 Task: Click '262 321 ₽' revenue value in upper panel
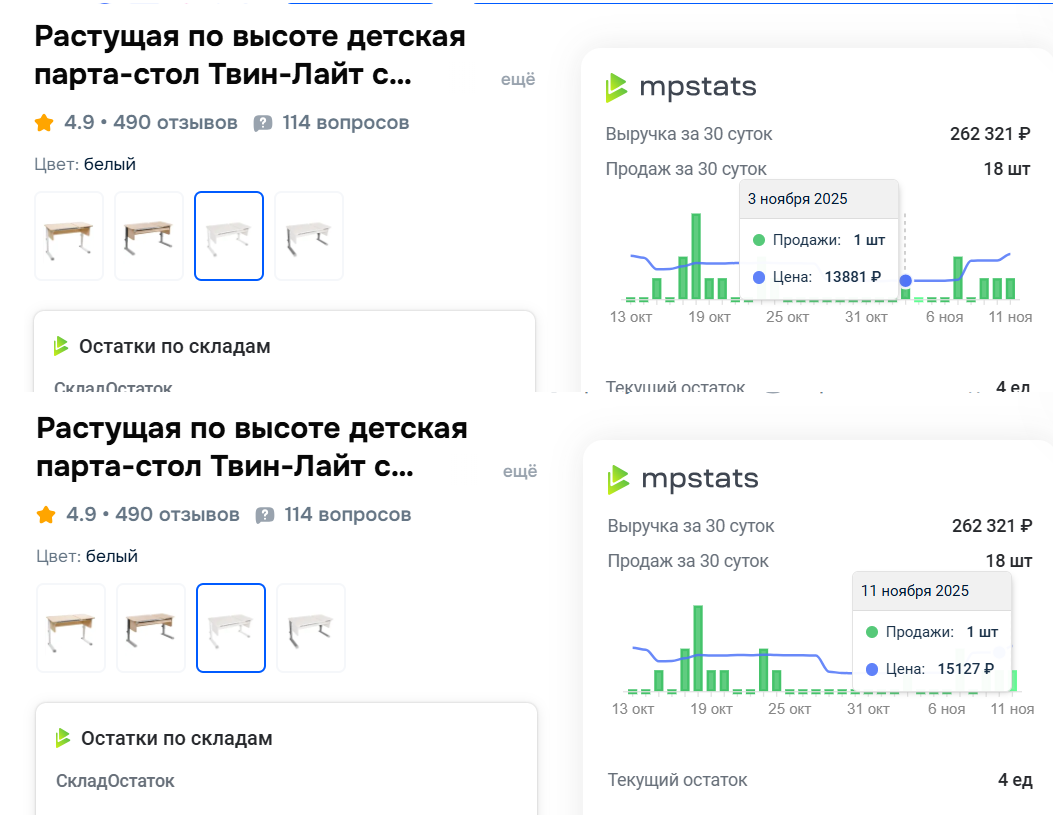pos(990,134)
